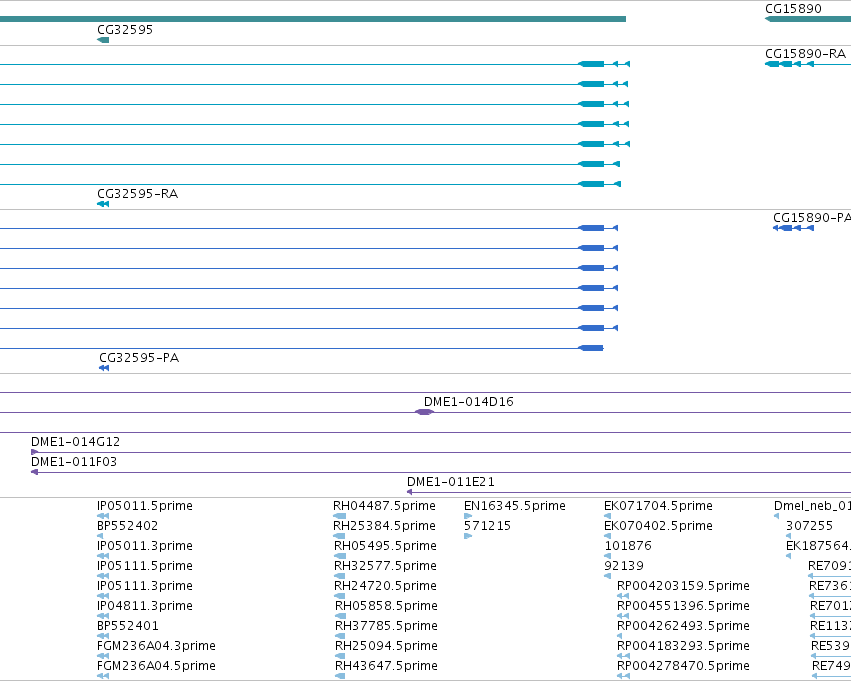Select the arrow glyph under 571215
This screenshot has height=681, width=851.
coord(468,536)
